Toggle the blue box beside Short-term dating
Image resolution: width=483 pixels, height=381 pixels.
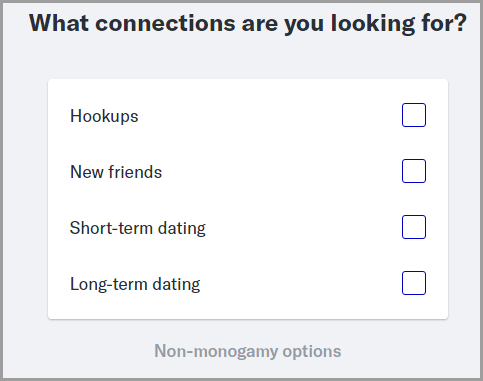[x=414, y=227]
